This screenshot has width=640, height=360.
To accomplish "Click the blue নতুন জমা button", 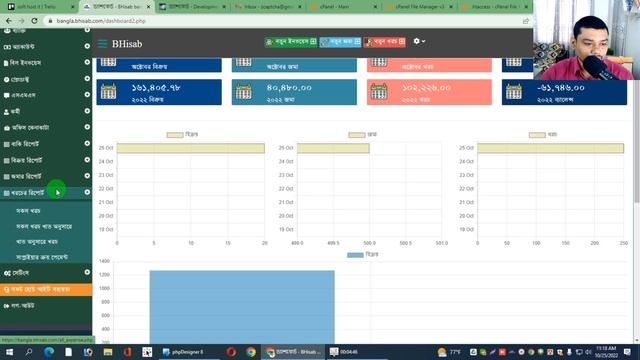I will point(340,42).
